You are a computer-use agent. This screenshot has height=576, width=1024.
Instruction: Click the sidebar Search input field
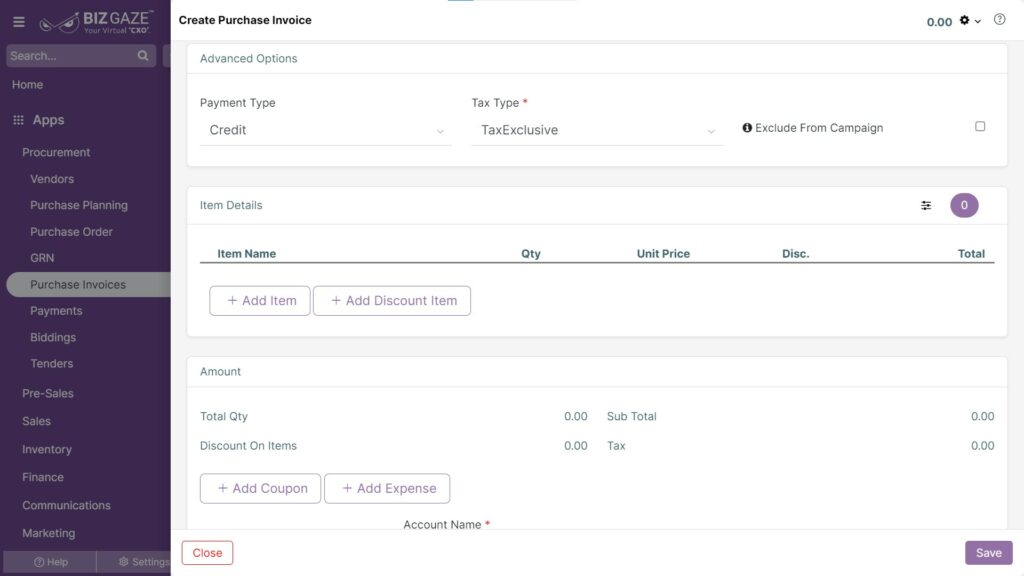coord(72,56)
